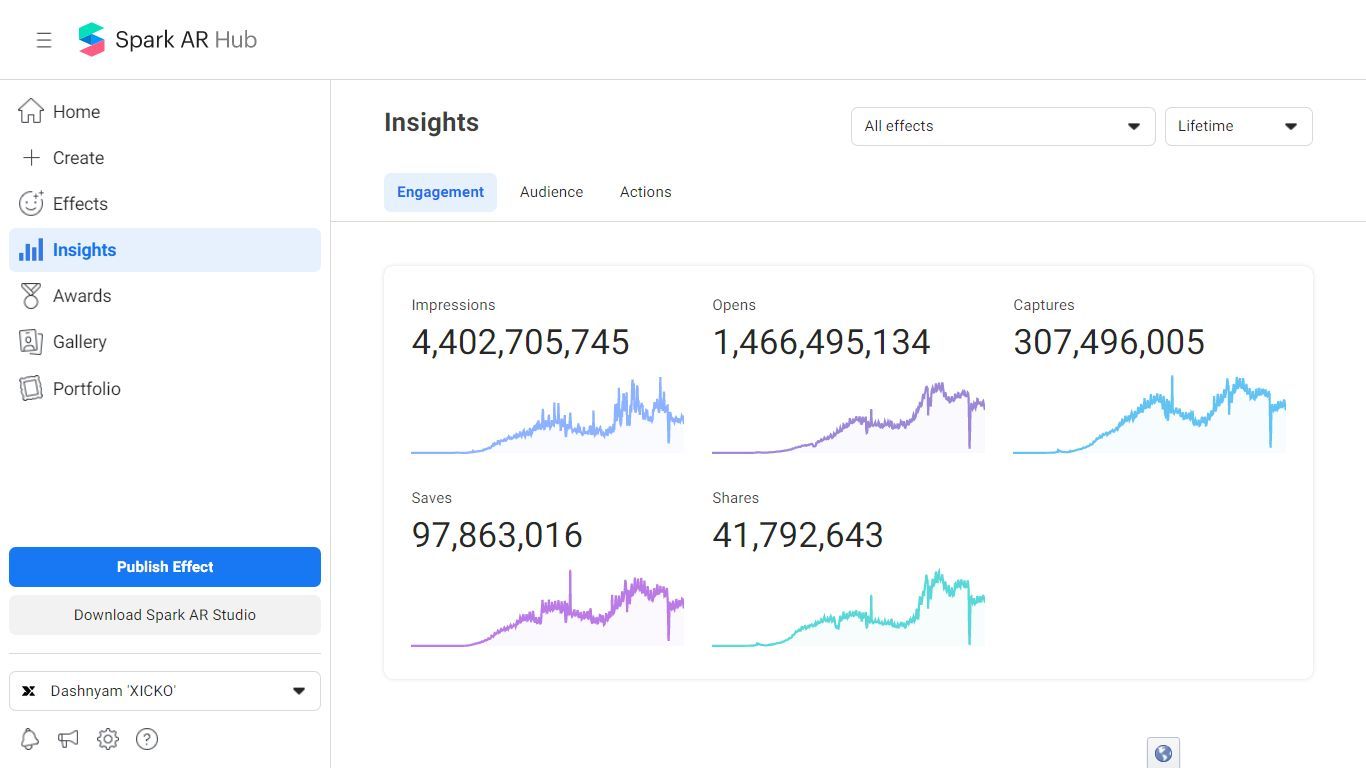Click the globe icon at bottom right

tap(1163, 753)
